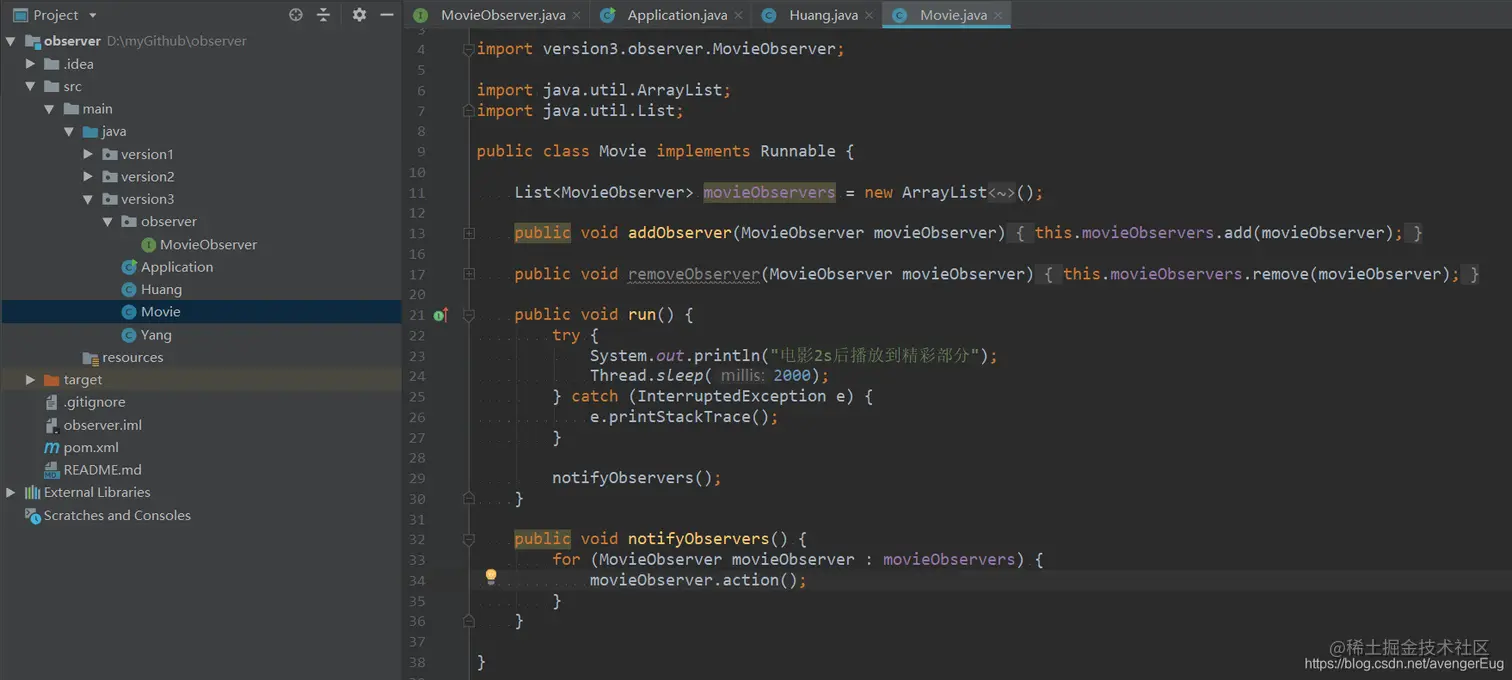
Task: Select Application class in project tree
Action: (167, 267)
